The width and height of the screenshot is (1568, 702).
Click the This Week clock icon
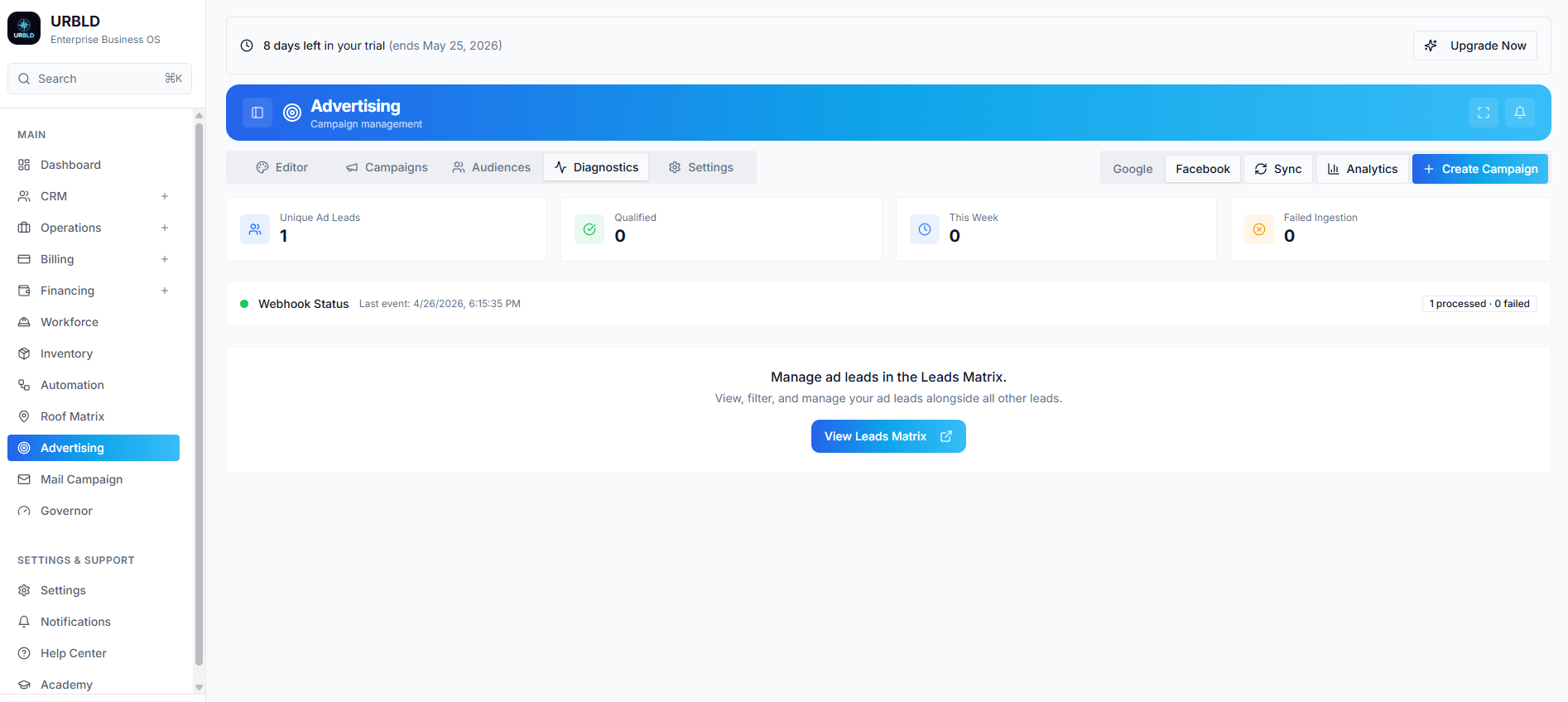925,229
